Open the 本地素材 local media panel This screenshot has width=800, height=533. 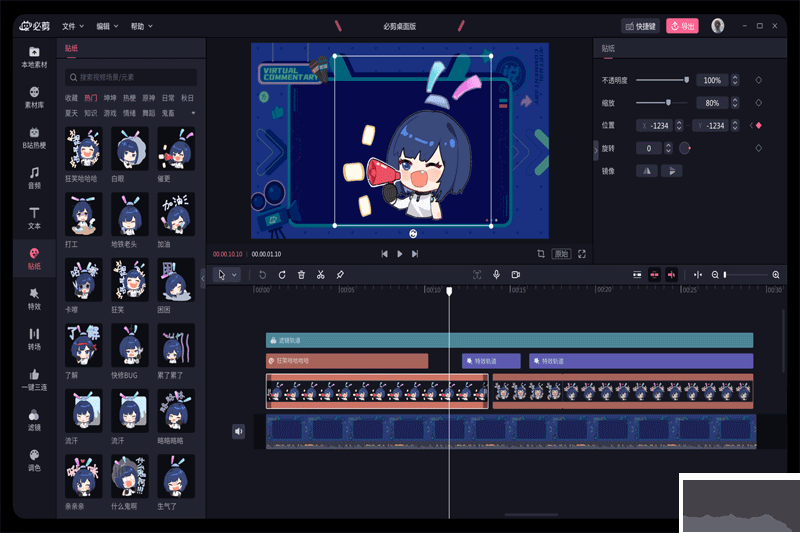(34, 57)
